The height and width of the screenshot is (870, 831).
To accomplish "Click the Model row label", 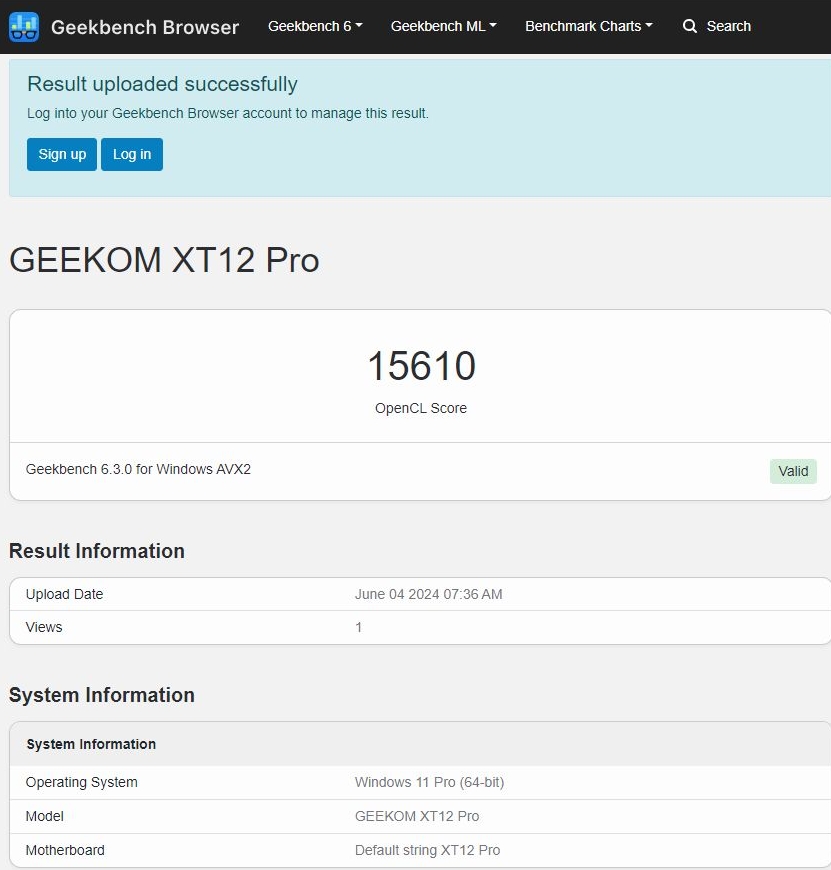I will (44, 816).
